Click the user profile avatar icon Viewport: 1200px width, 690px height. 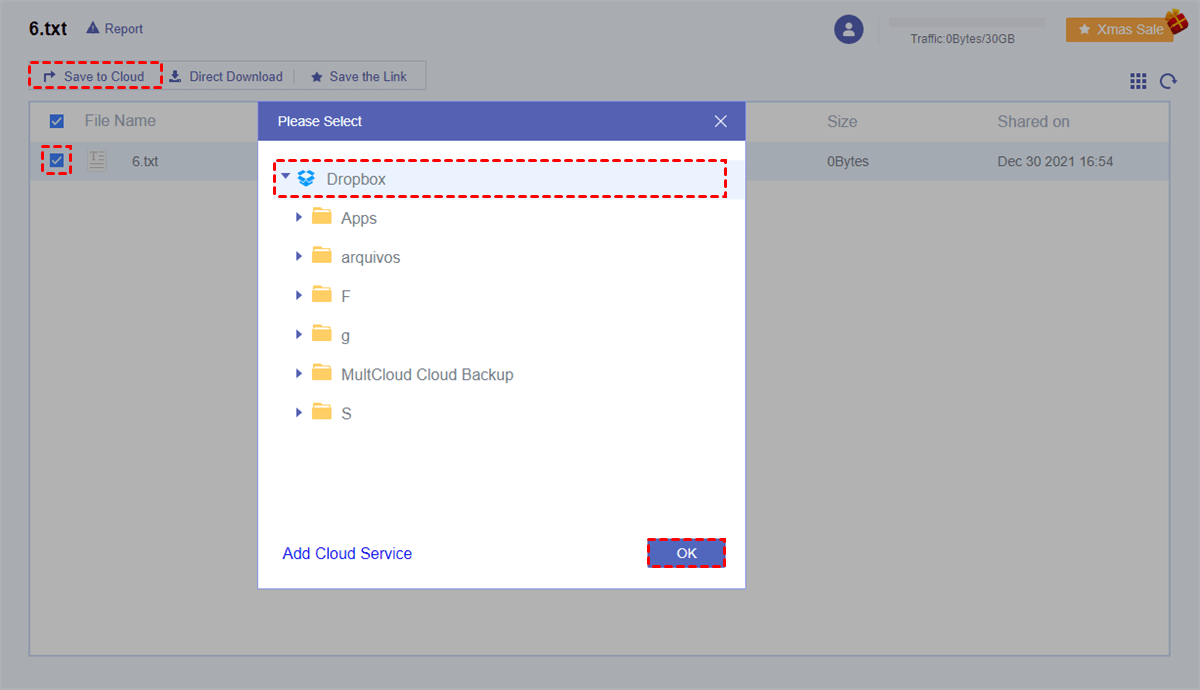click(848, 30)
